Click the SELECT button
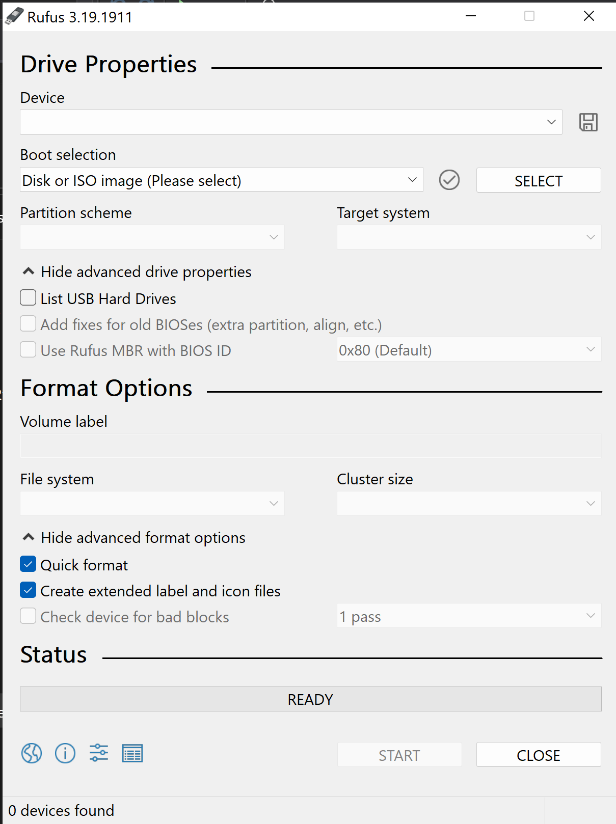 click(538, 181)
